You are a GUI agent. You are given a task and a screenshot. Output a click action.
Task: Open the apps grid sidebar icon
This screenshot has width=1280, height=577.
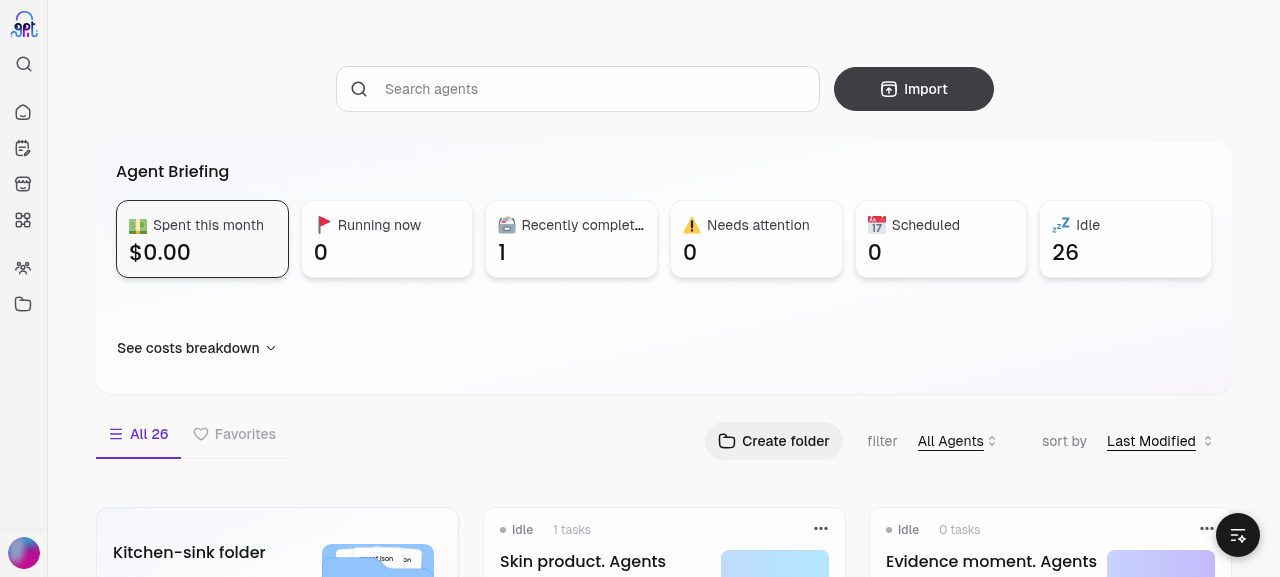coord(23,220)
